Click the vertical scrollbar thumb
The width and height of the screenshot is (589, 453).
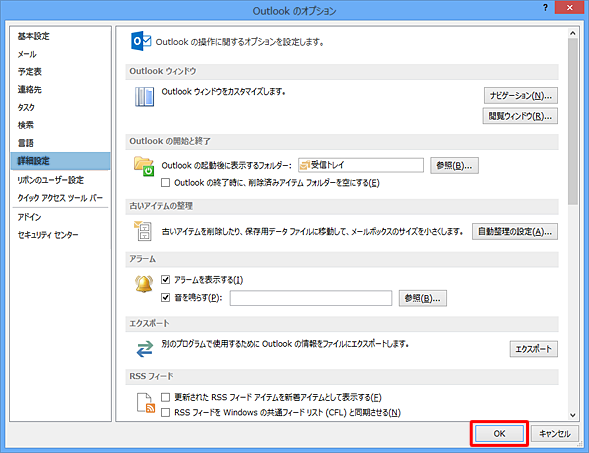point(572,121)
